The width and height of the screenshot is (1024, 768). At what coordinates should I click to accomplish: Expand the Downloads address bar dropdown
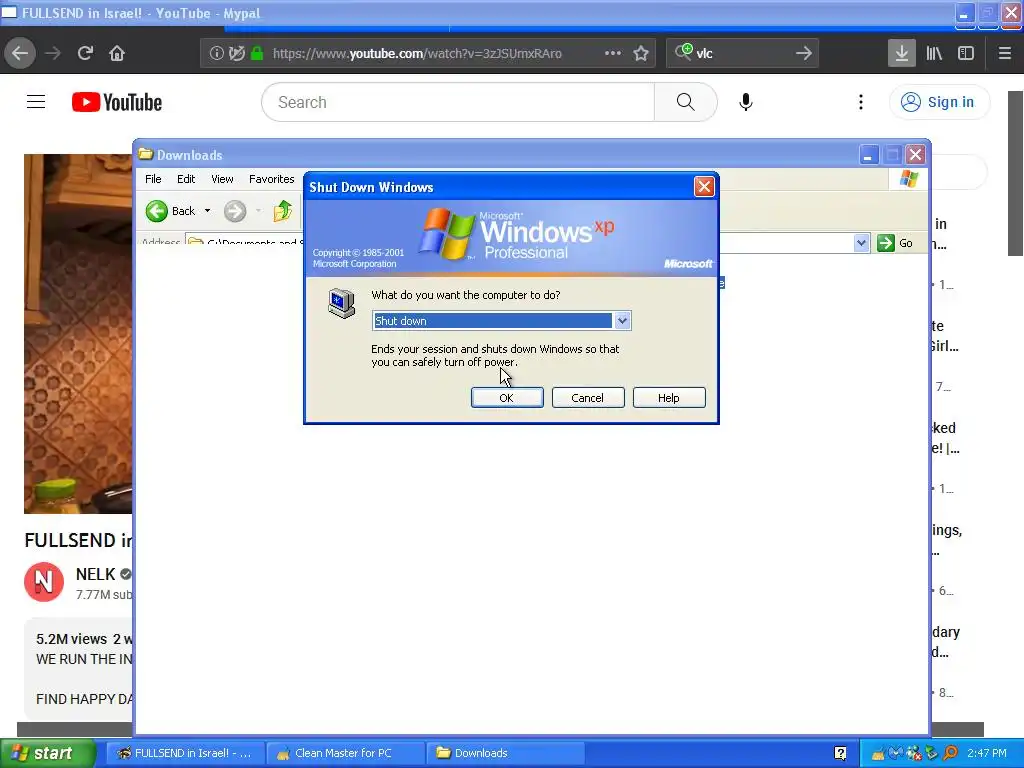[861, 243]
